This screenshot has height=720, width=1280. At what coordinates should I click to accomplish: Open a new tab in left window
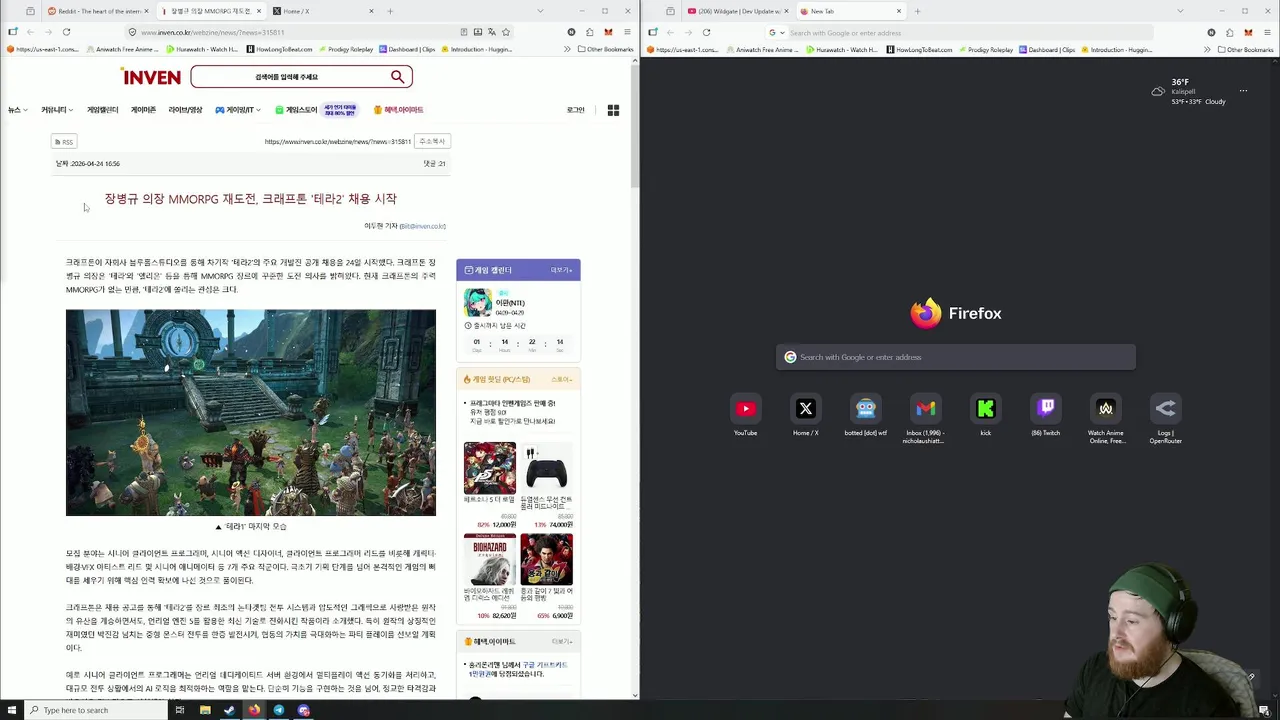tap(390, 11)
